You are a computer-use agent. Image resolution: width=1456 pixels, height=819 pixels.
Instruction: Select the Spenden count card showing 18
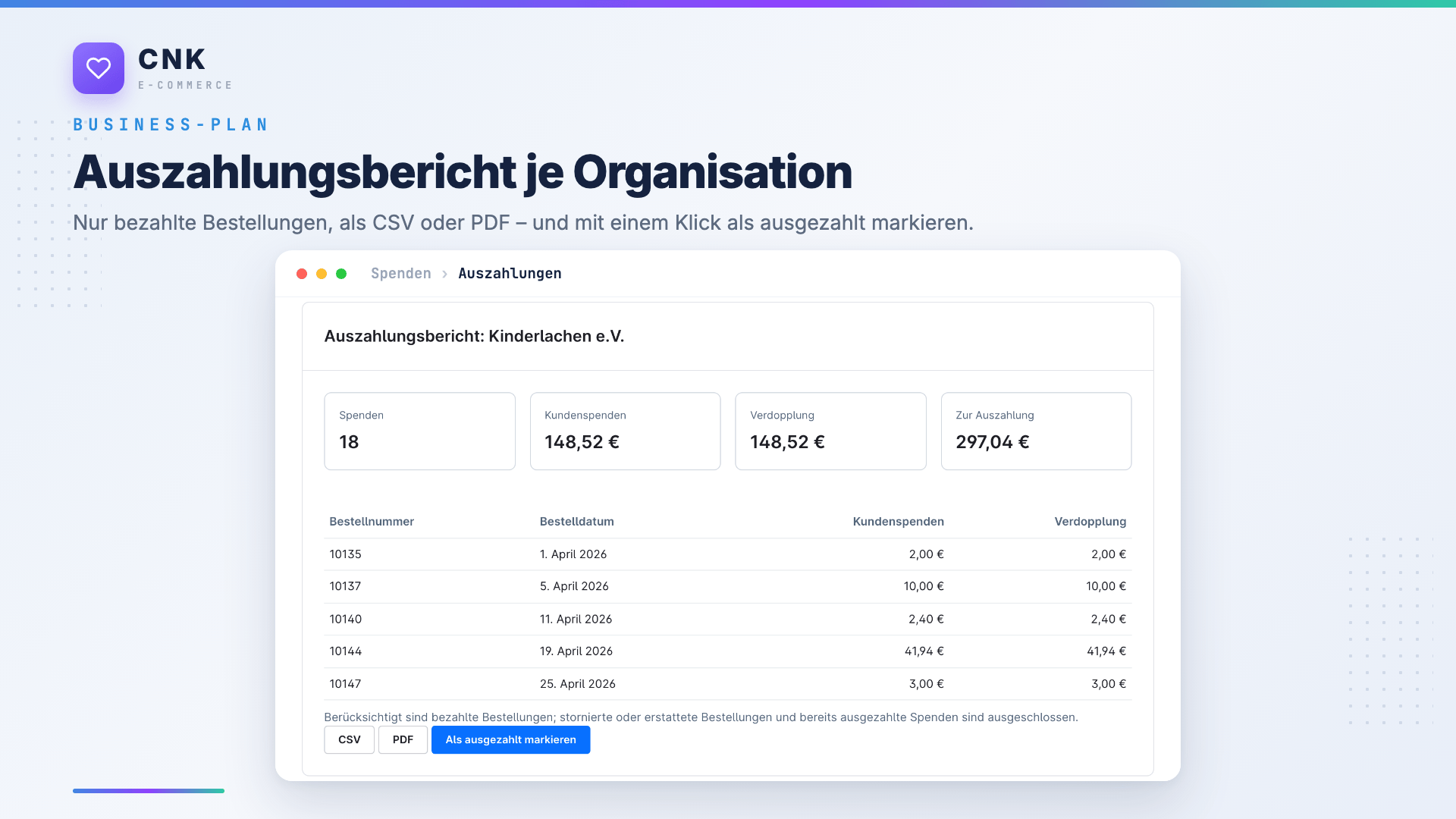coord(419,431)
